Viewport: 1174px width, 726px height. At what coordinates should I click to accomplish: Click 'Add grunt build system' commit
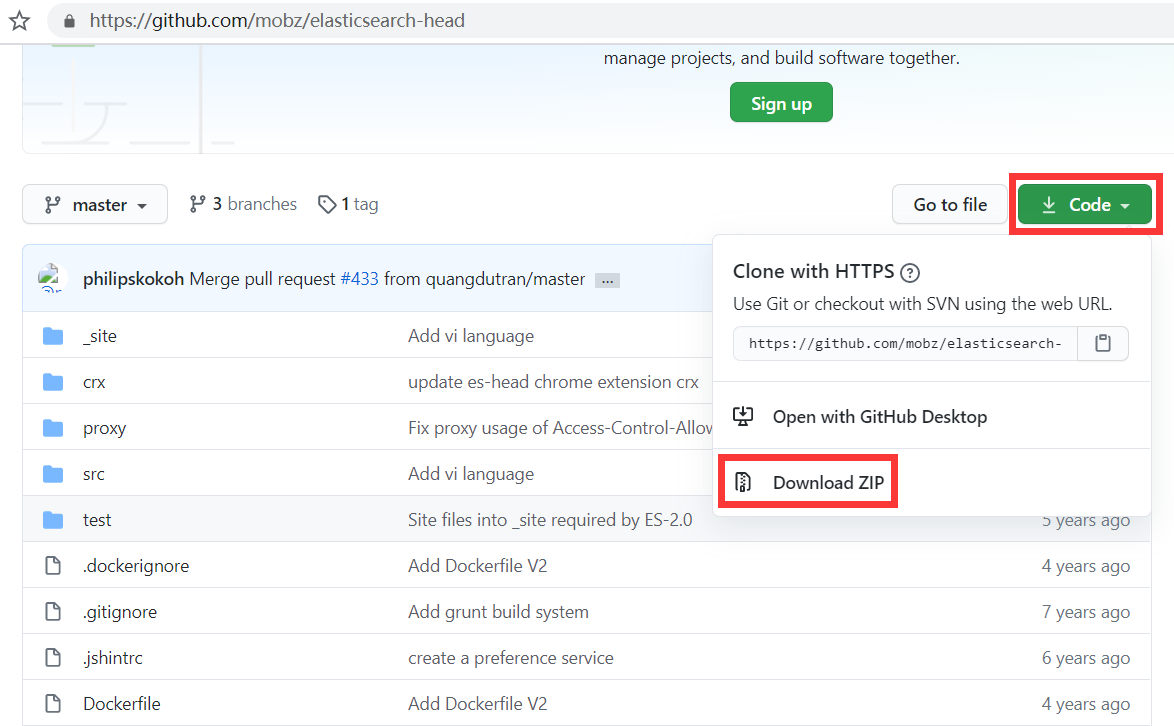[499, 611]
